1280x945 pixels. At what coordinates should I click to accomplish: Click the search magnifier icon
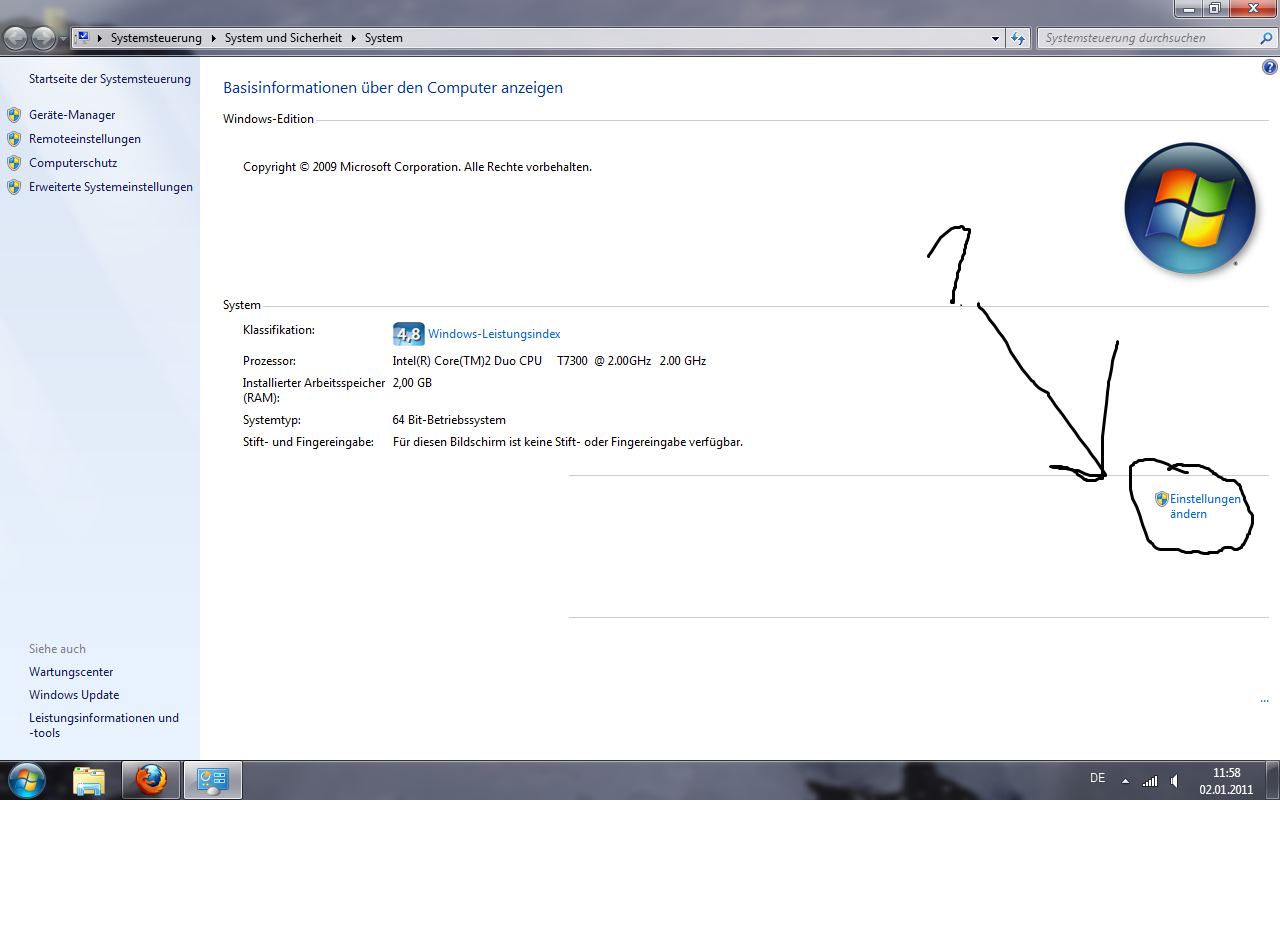[1267, 38]
